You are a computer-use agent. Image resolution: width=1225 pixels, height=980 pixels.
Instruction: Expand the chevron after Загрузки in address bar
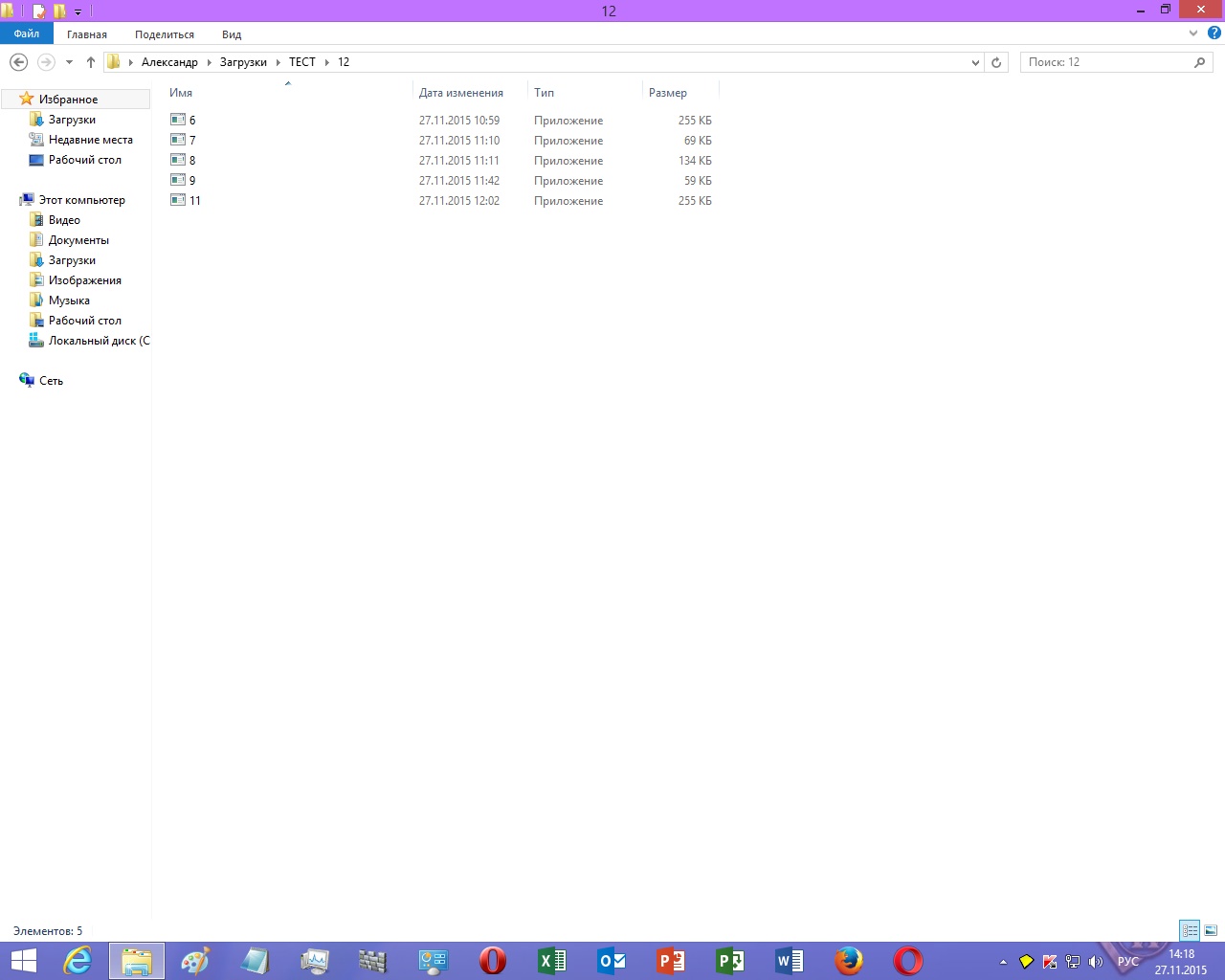pos(278,62)
